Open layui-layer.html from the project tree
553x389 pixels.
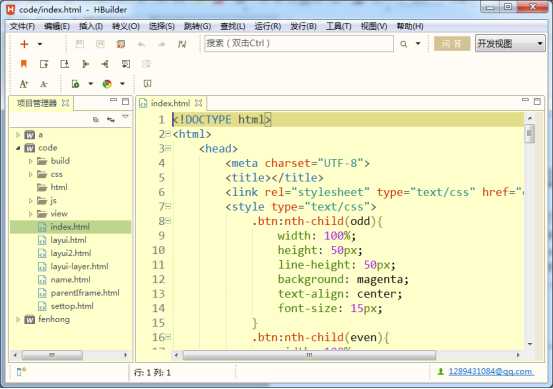pyautogui.click(x=73, y=267)
